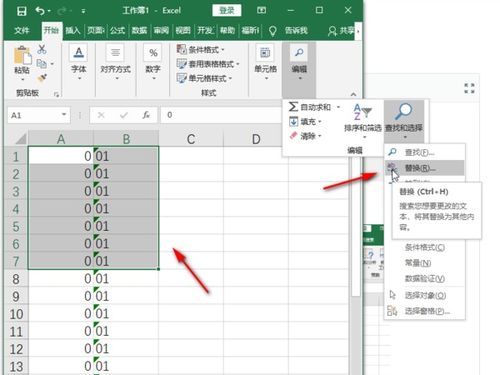Open the 剪贴板 dialog launcher

pos(56,95)
